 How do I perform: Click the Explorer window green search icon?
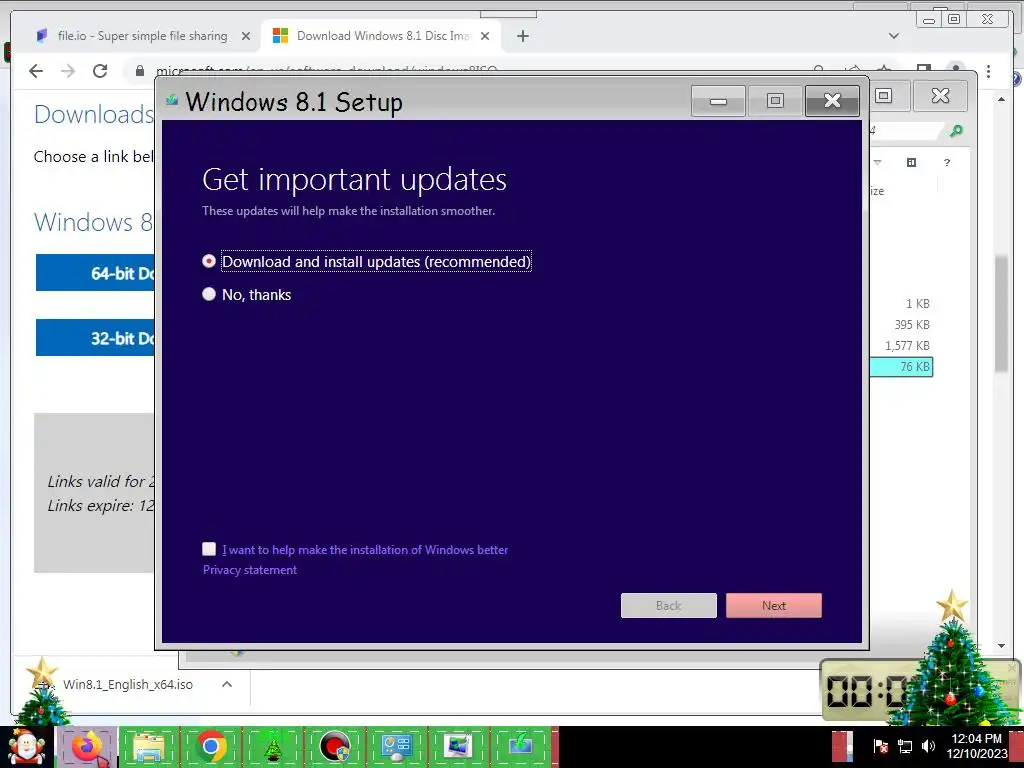[956, 131]
